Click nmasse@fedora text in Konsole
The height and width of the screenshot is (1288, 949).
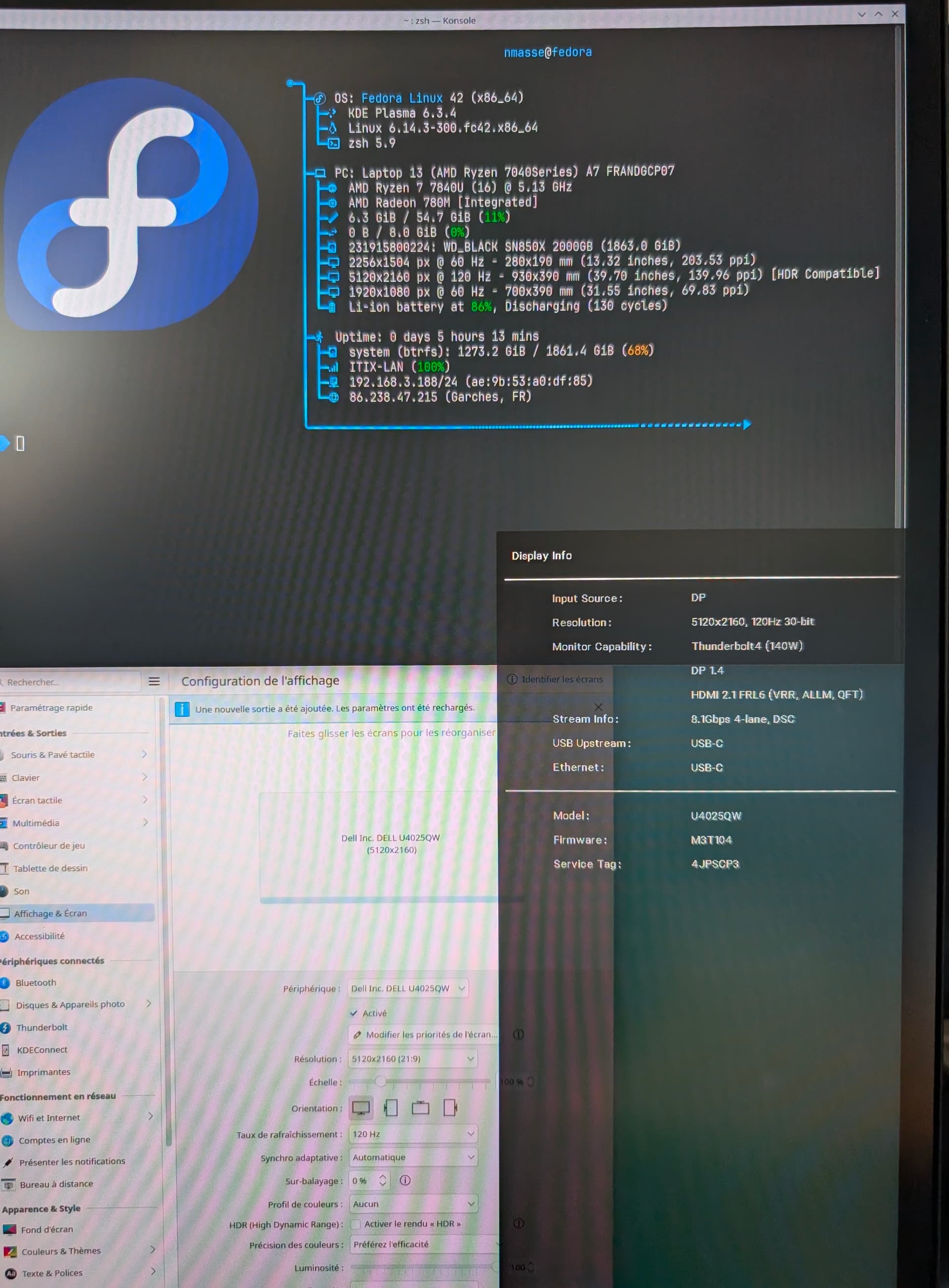click(548, 52)
